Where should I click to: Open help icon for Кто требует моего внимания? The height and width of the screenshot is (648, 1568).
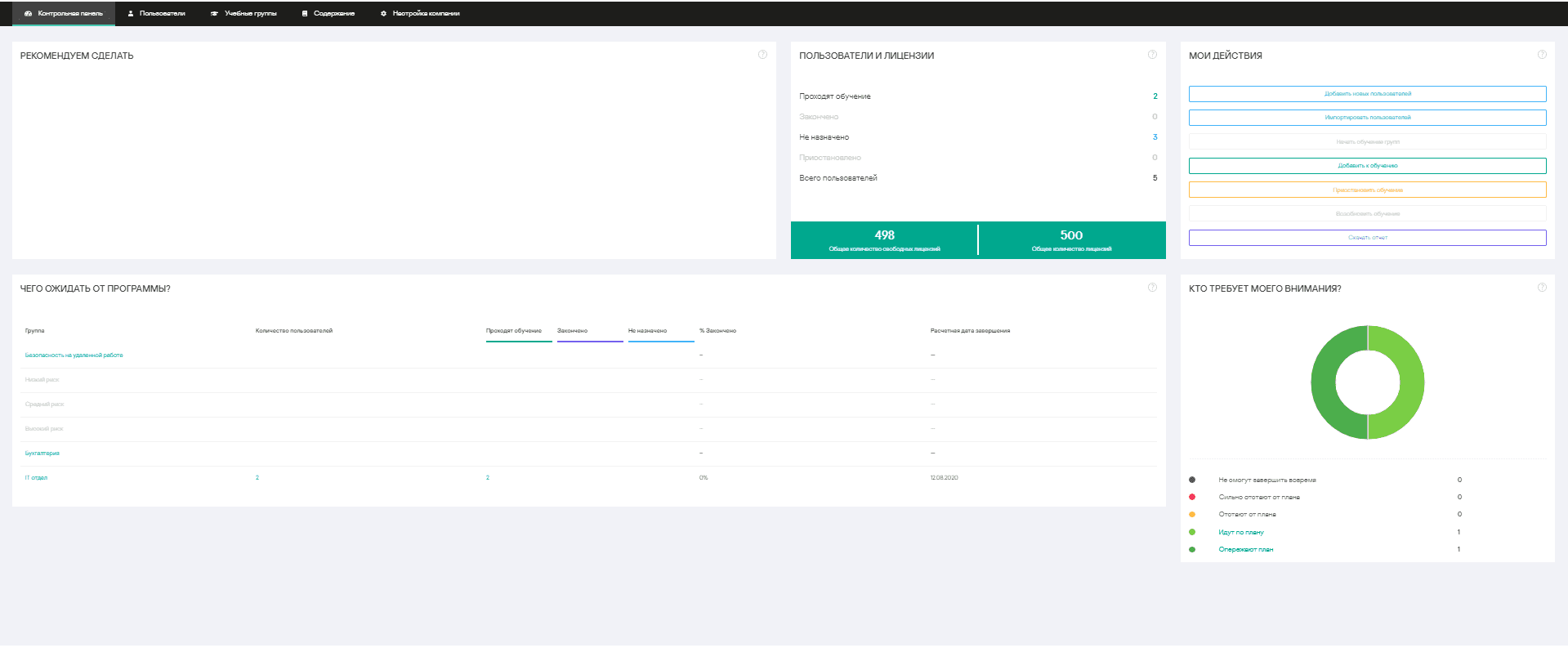(x=1542, y=288)
